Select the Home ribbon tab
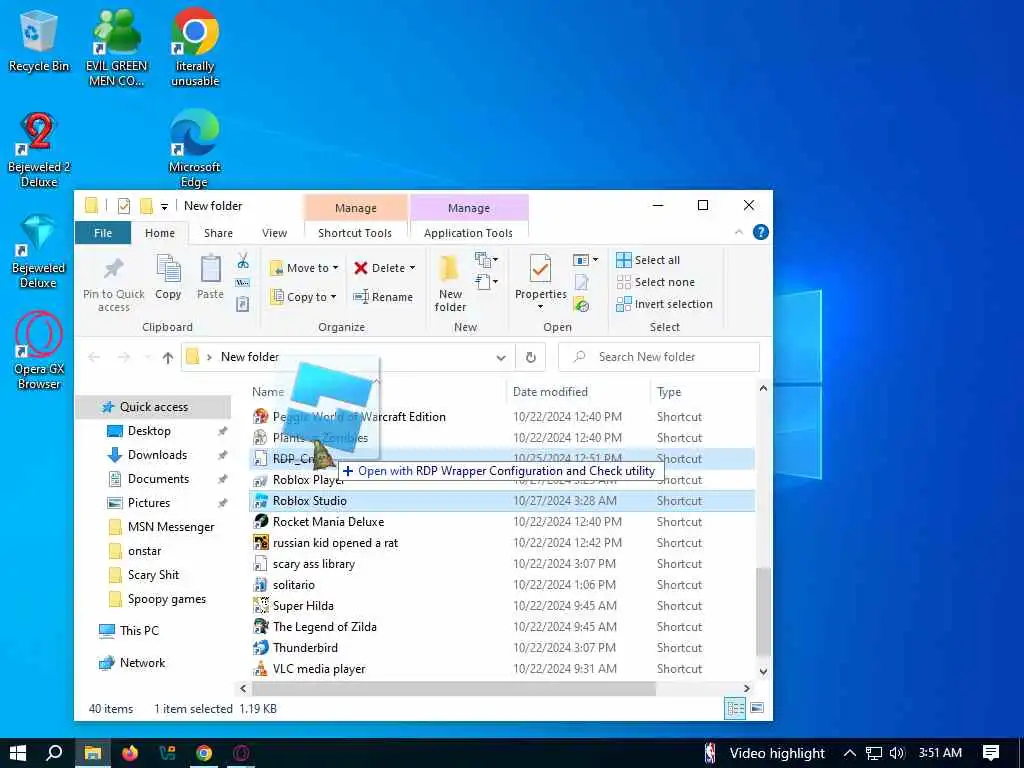Viewport: 1024px width, 768px height. [x=159, y=233]
